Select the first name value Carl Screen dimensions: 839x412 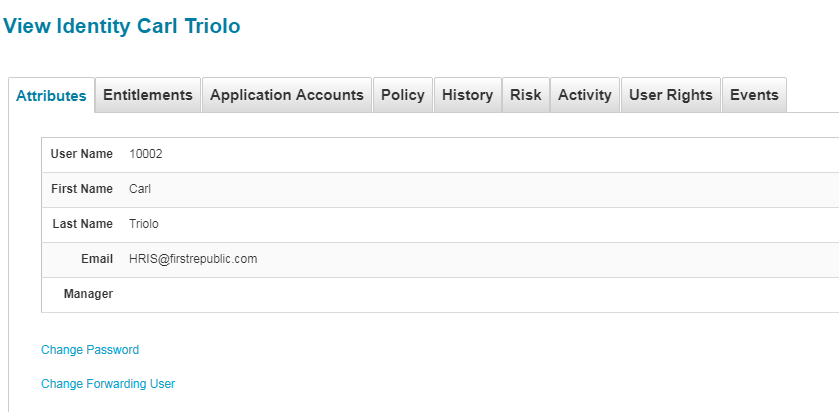click(x=140, y=189)
